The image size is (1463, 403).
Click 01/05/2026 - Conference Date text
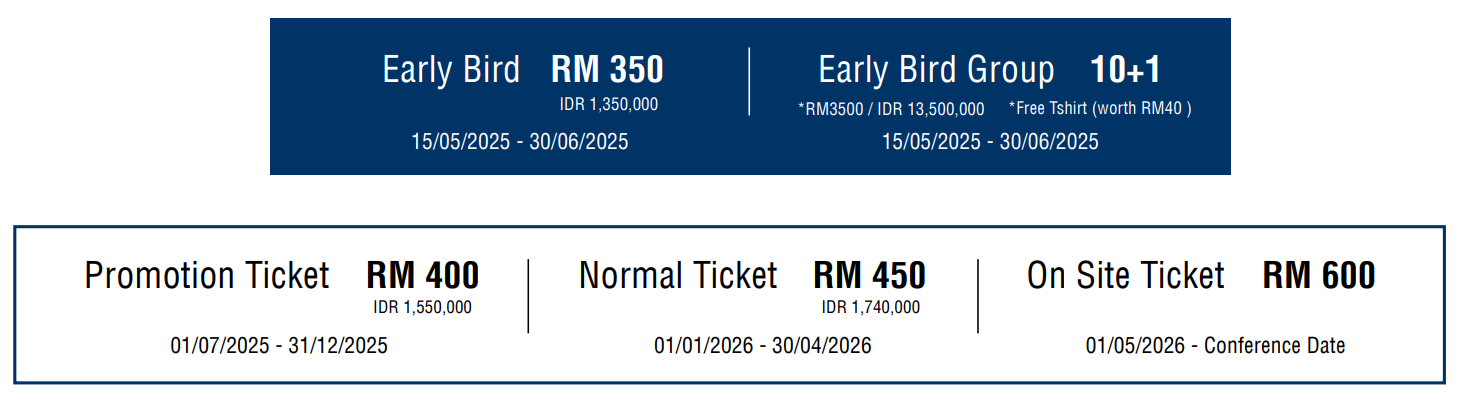[1216, 346]
